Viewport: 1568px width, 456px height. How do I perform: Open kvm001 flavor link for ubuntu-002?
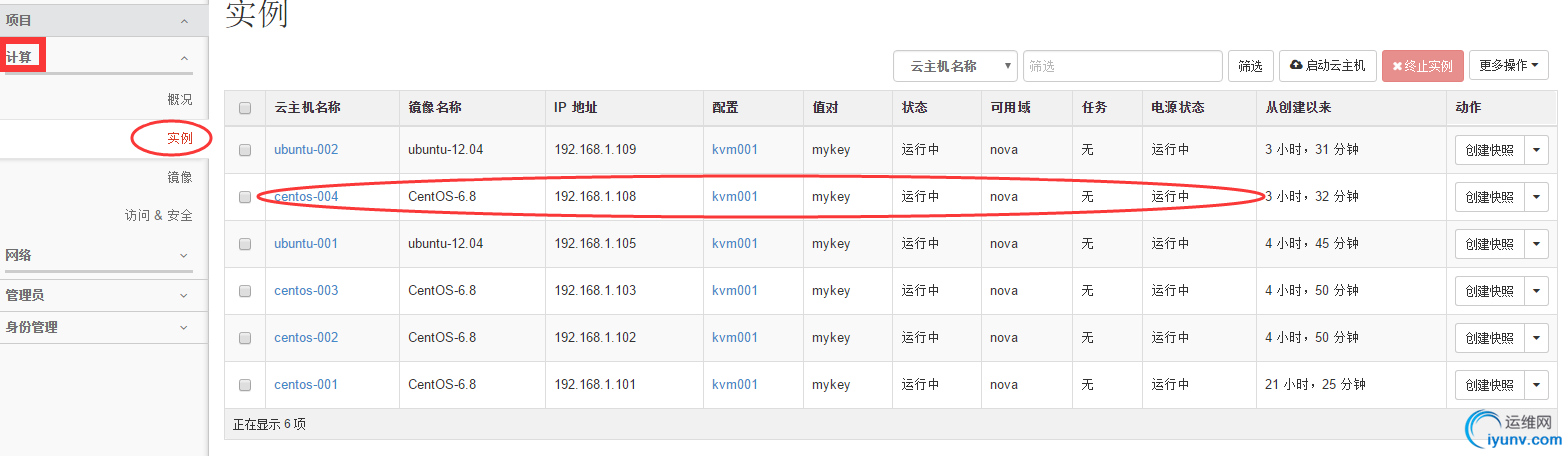(x=735, y=150)
